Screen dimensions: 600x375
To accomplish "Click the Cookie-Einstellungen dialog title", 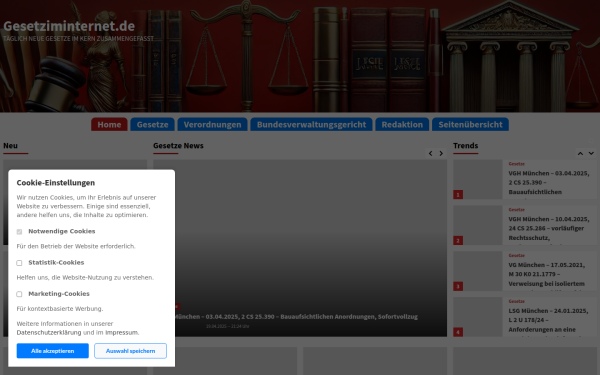I will pos(55,183).
